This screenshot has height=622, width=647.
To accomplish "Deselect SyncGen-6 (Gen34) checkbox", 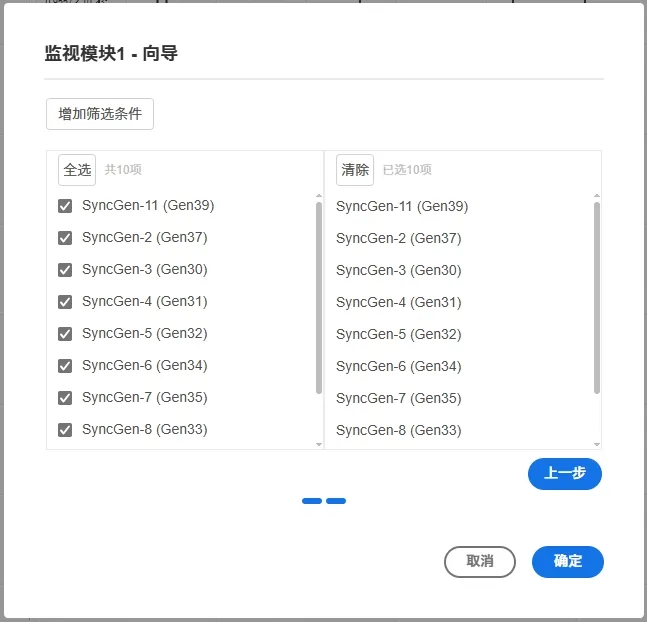I will [65, 366].
